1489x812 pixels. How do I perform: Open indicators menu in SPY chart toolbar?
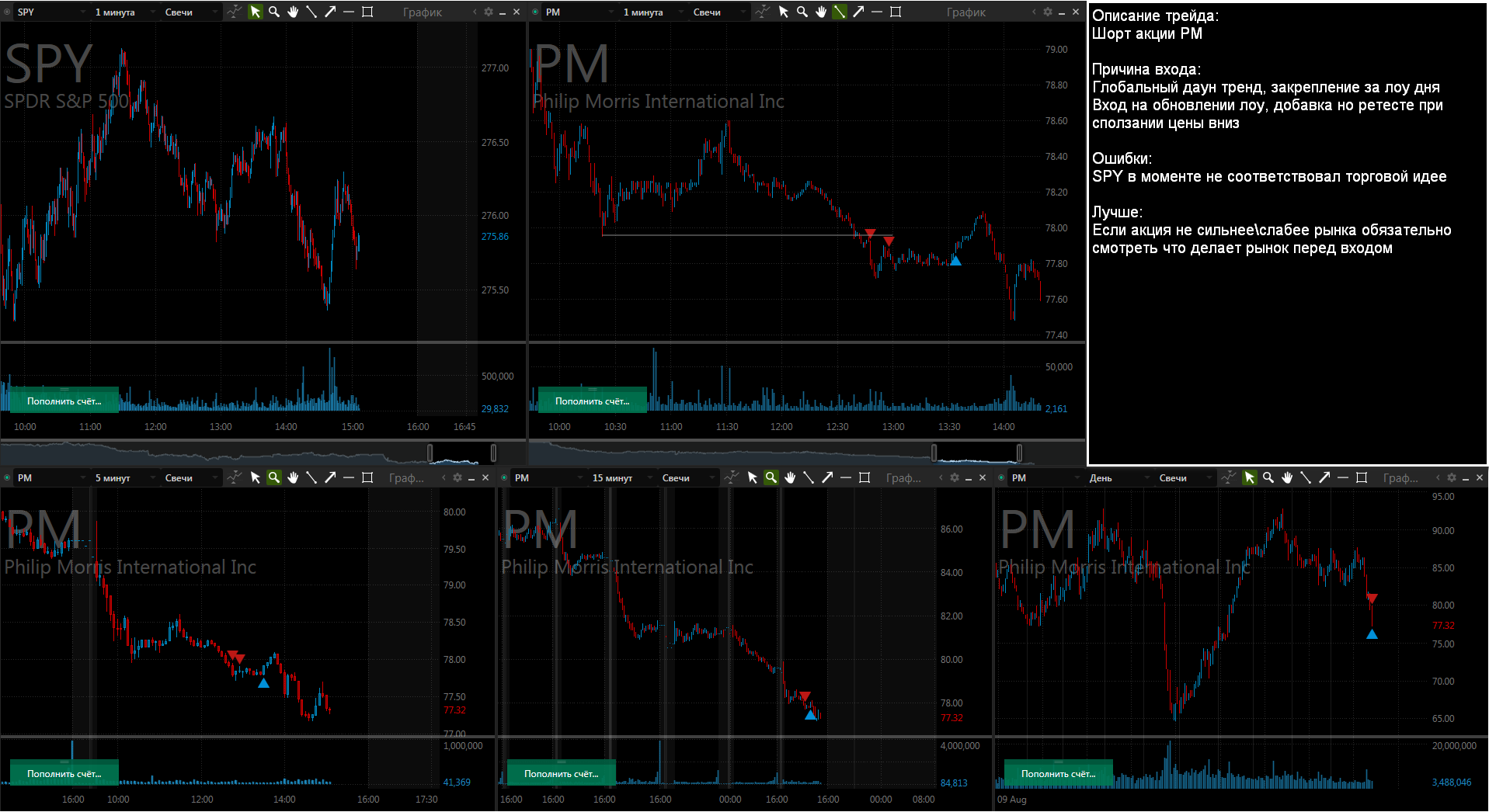tap(234, 12)
